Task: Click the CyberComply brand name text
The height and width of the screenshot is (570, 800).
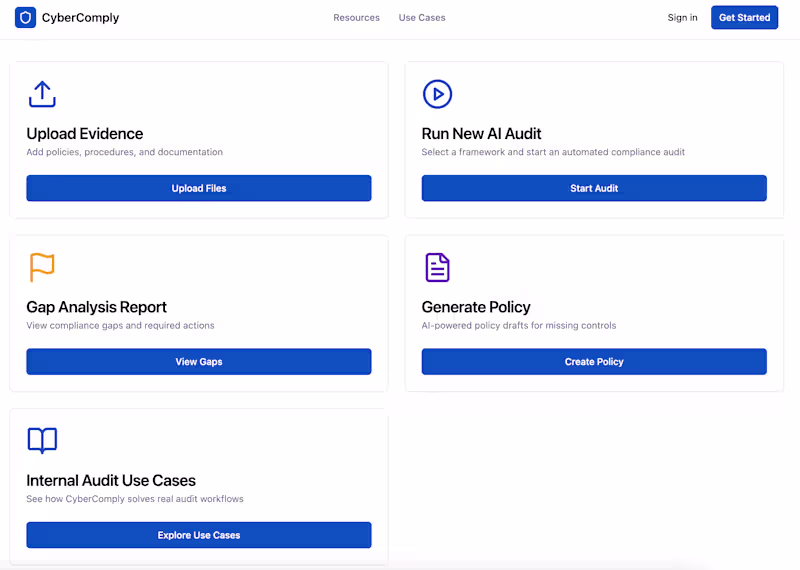Action: click(x=80, y=18)
